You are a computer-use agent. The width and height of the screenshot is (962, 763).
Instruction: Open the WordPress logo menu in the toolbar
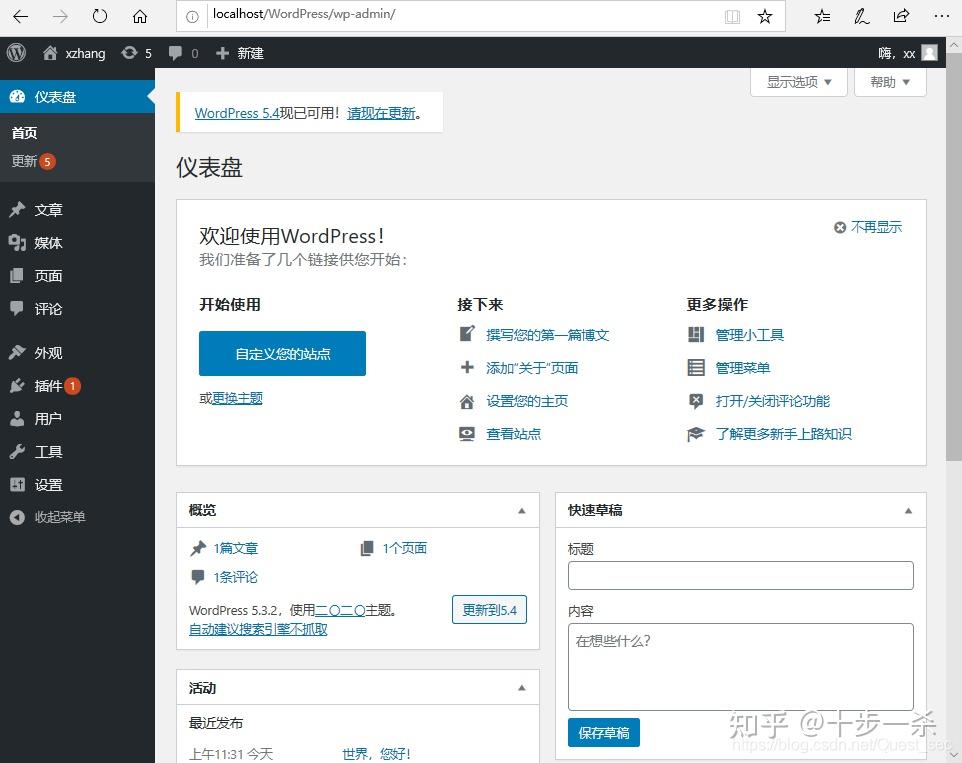[16, 53]
